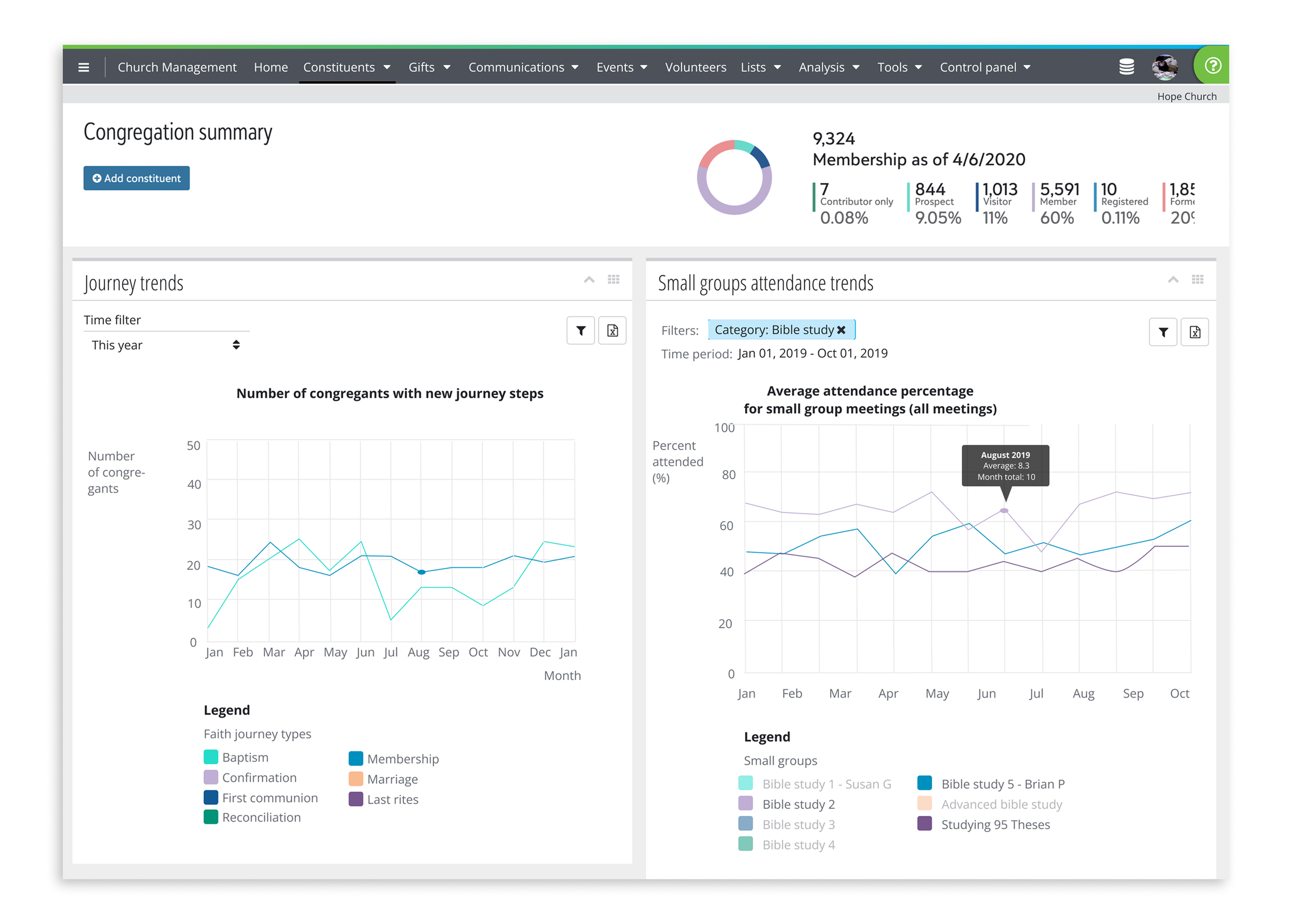1292x924 pixels.
Task: Go to the Volunteers menu item
Action: [x=695, y=67]
